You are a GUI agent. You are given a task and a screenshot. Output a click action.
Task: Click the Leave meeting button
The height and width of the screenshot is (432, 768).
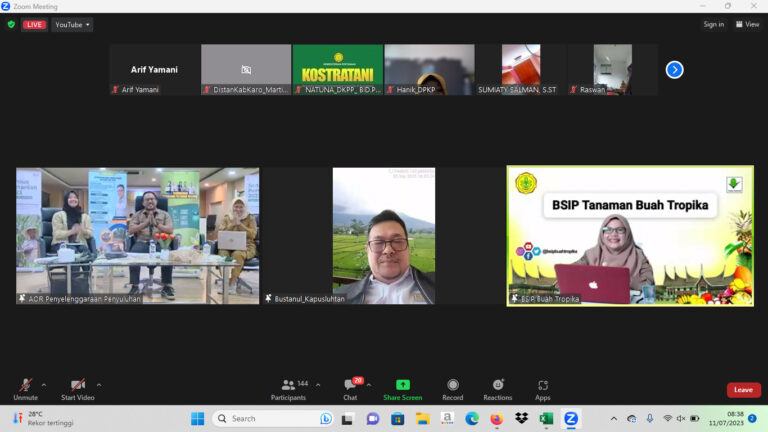pyautogui.click(x=744, y=390)
